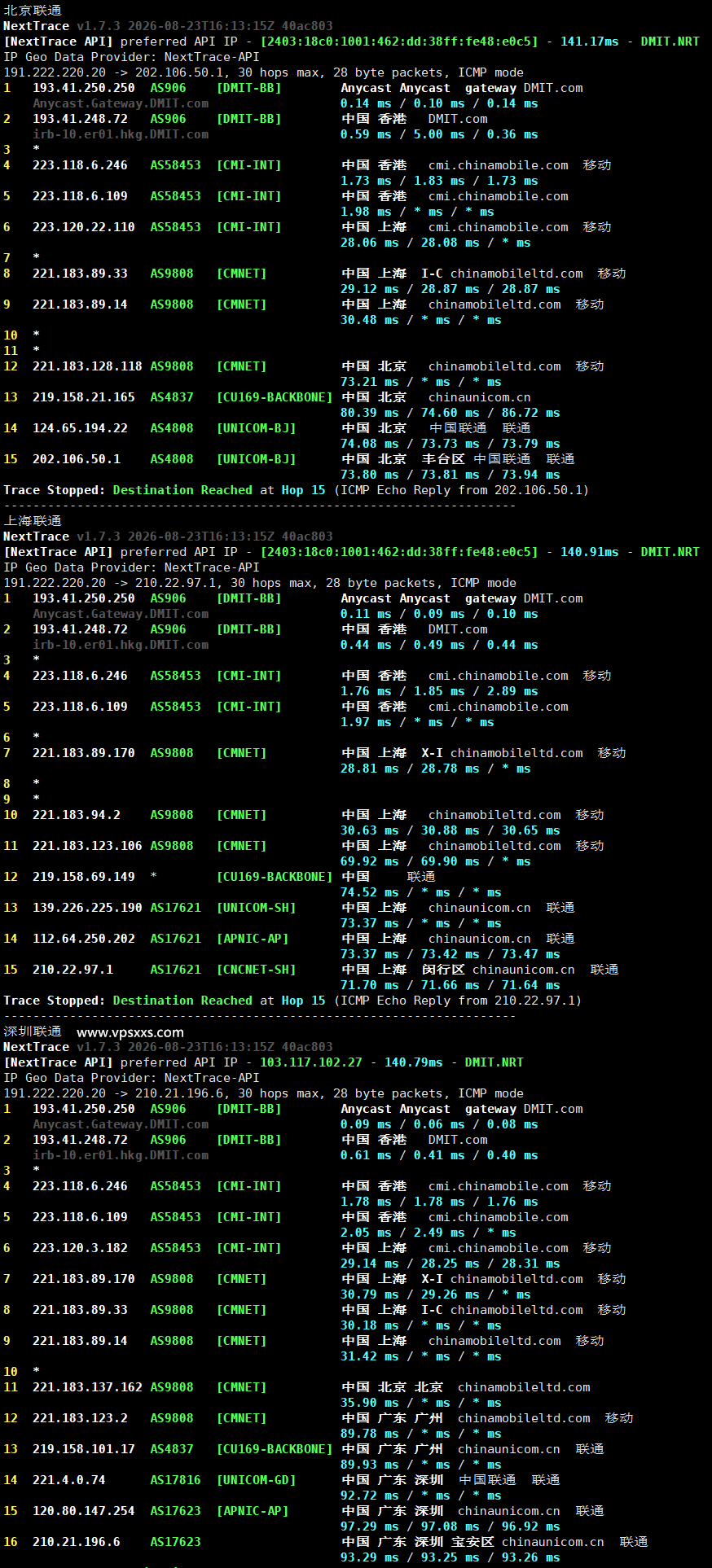Click the 97.29 ms latency value
Screen dimensions: 712x1568
tap(370, 1526)
